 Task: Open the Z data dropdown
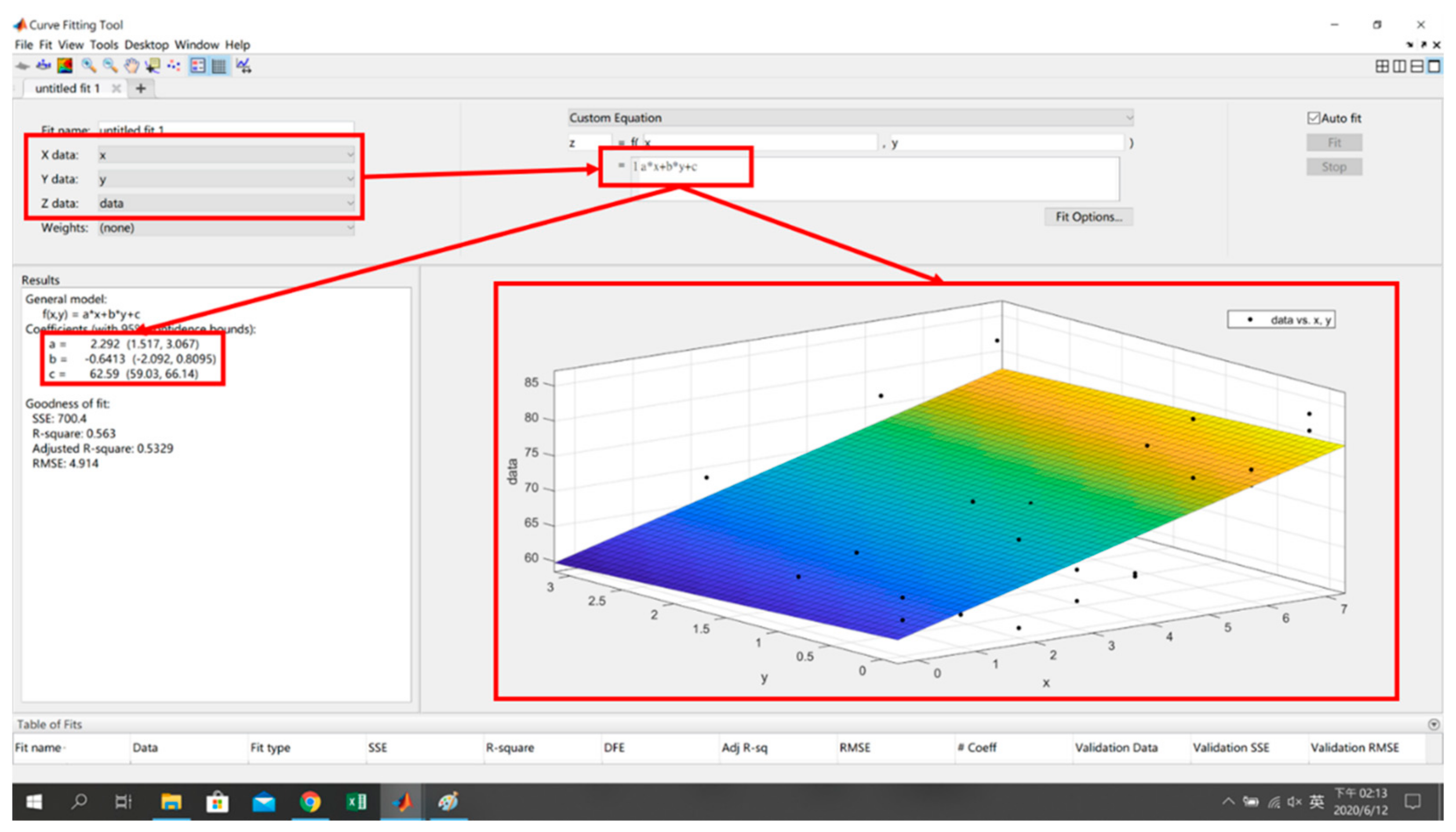click(x=226, y=204)
